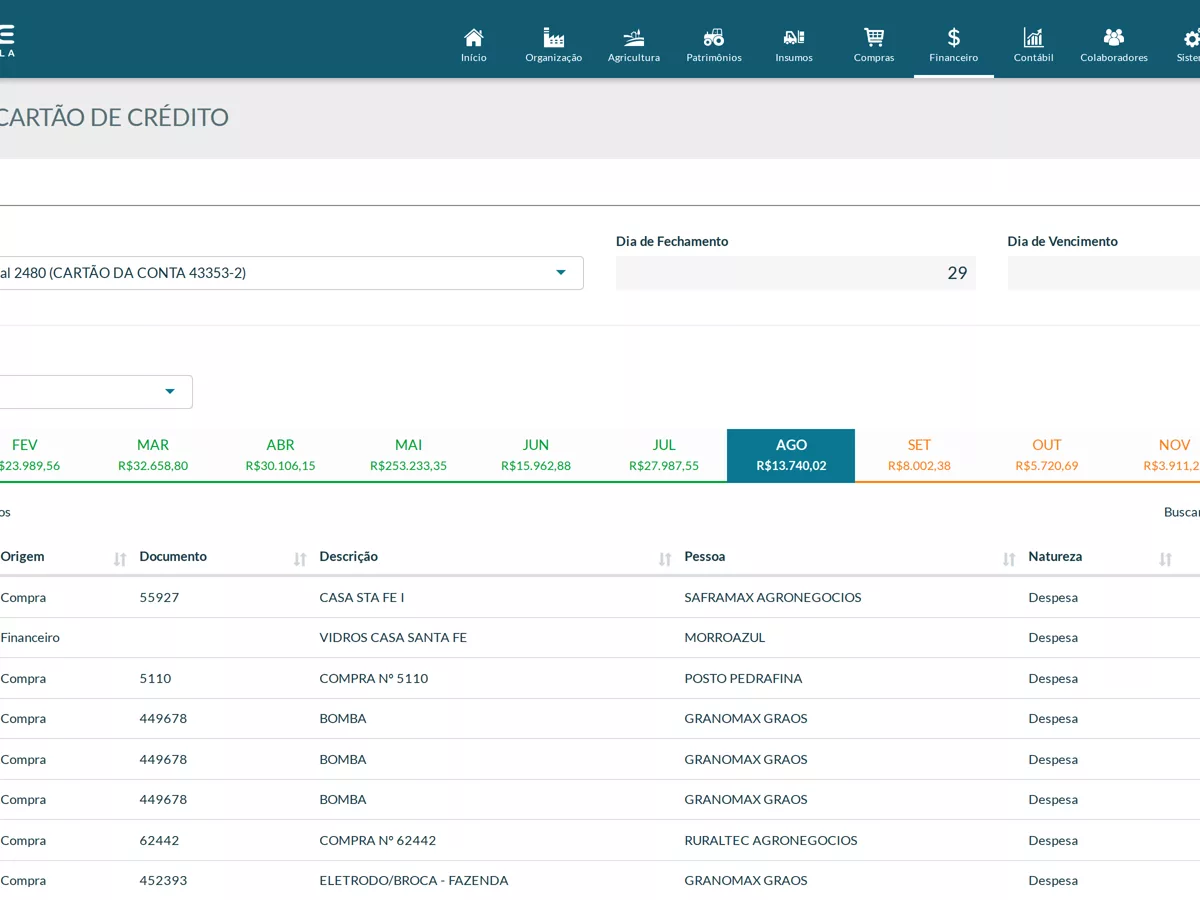The width and height of the screenshot is (1200, 900).
Task: Click the Dia de Fechamento field
Action: pyautogui.click(x=796, y=273)
